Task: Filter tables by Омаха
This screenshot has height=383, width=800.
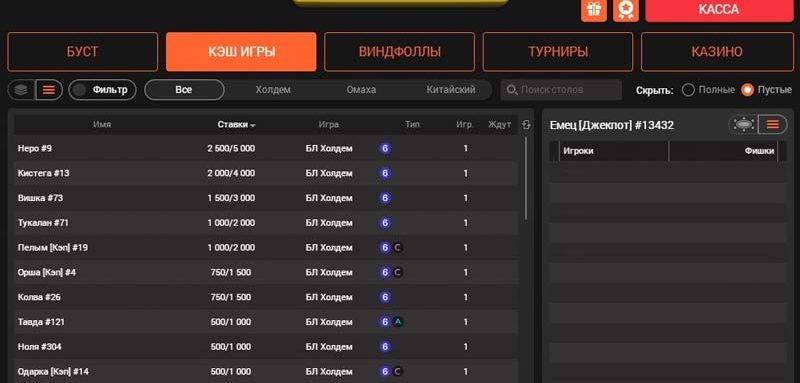Action: coord(361,90)
